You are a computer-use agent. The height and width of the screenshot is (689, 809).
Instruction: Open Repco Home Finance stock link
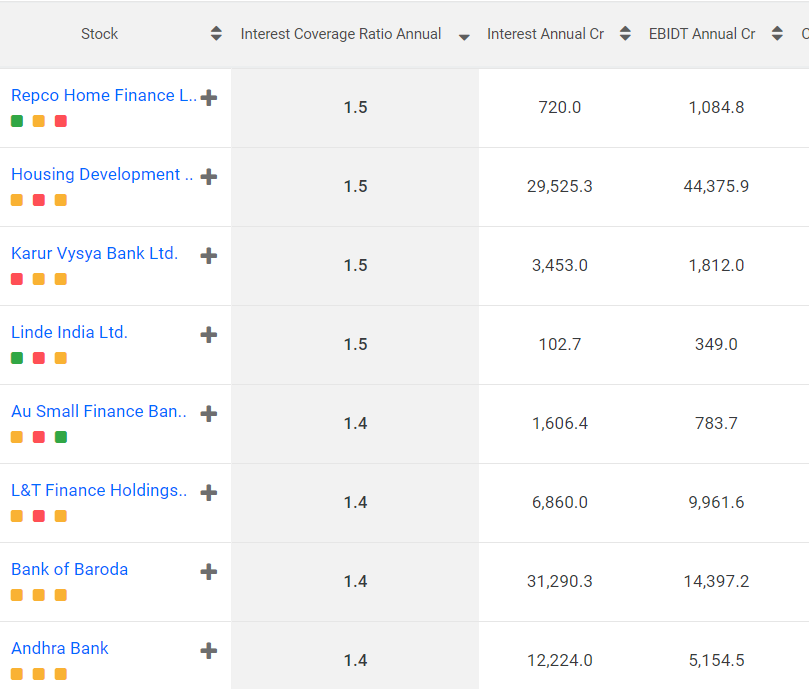click(x=104, y=95)
